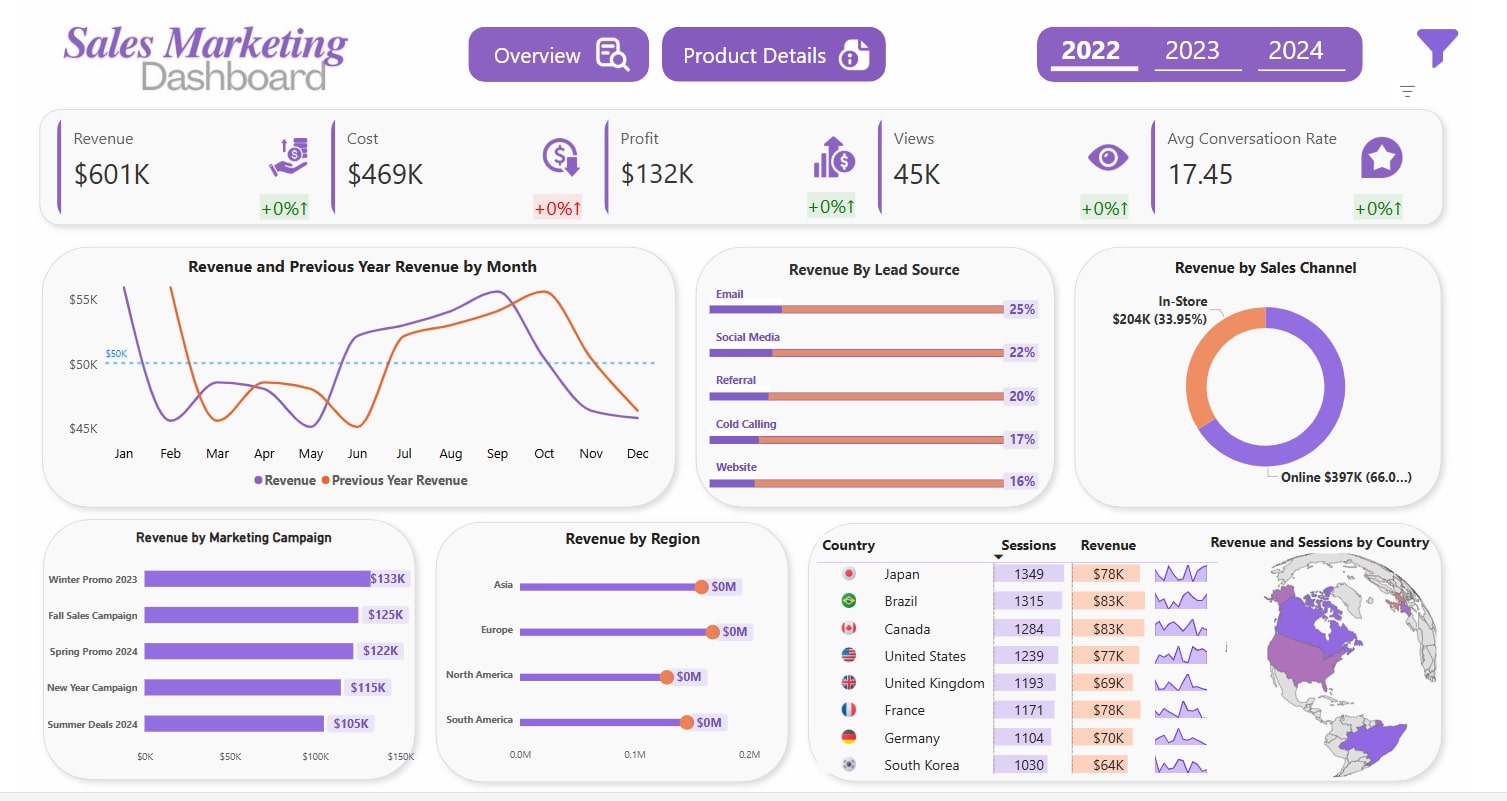Open the more options menu below the filter icon
The width and height of the screenshot is (1507, 801).
click(x=1406, y=91)
